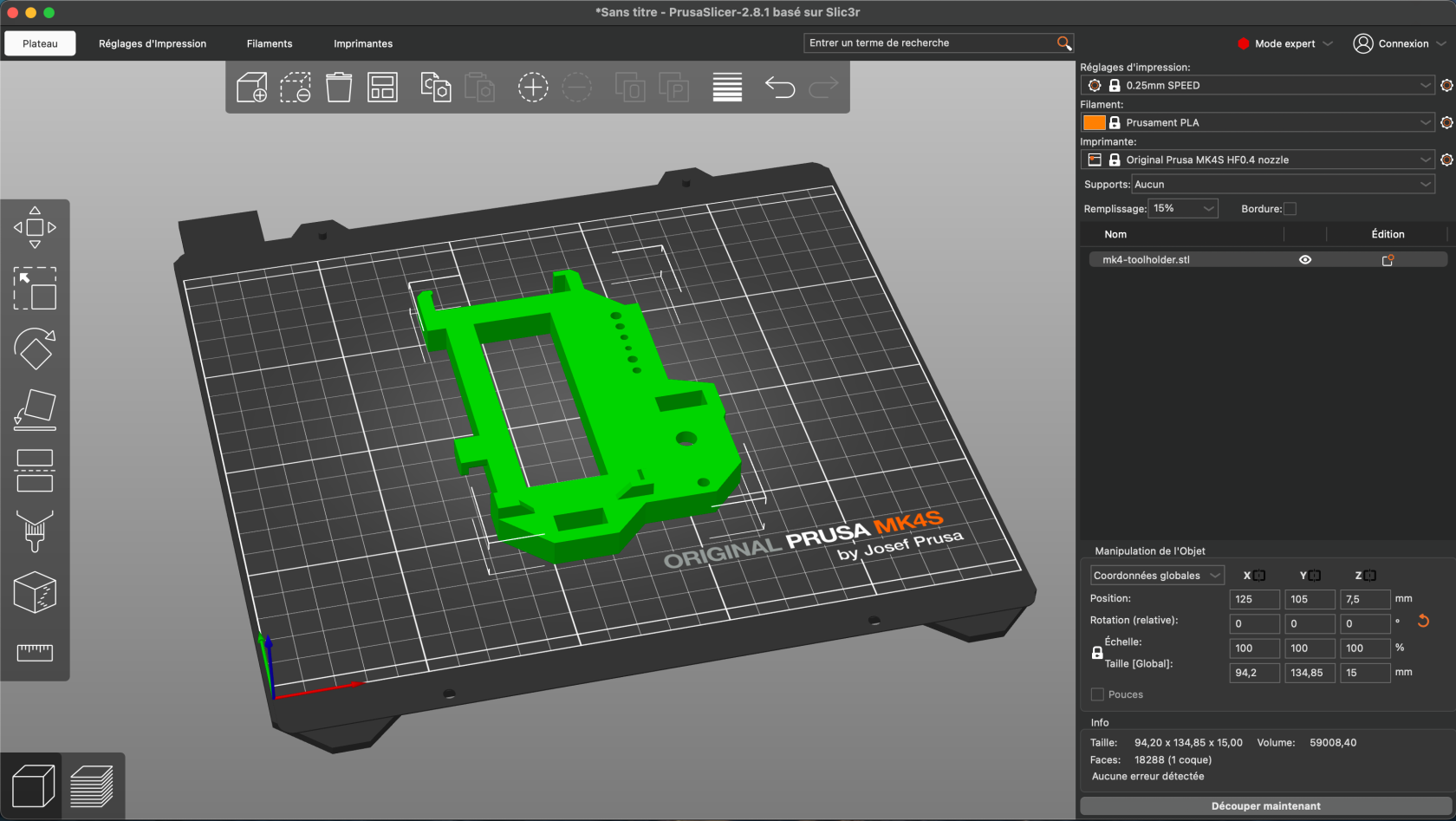Click the Échelle X percent field
Image resolution: width=1456 pixels, height=821 pixels.
1254,648
